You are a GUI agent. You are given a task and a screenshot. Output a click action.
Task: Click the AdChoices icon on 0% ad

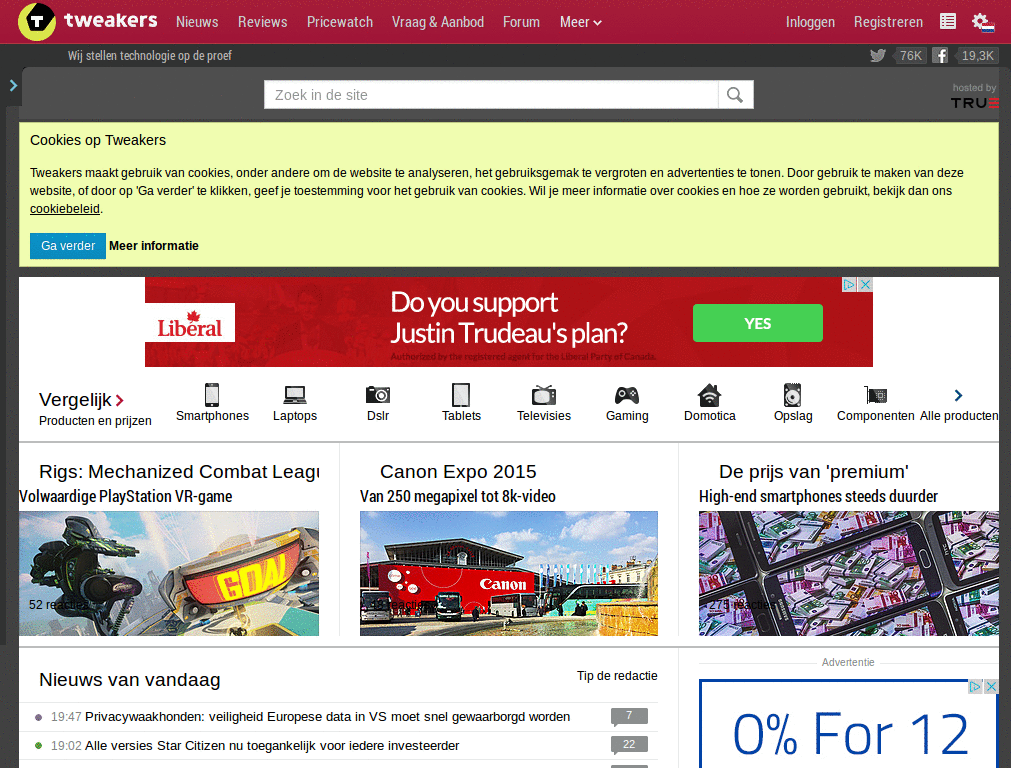(975, 686)
